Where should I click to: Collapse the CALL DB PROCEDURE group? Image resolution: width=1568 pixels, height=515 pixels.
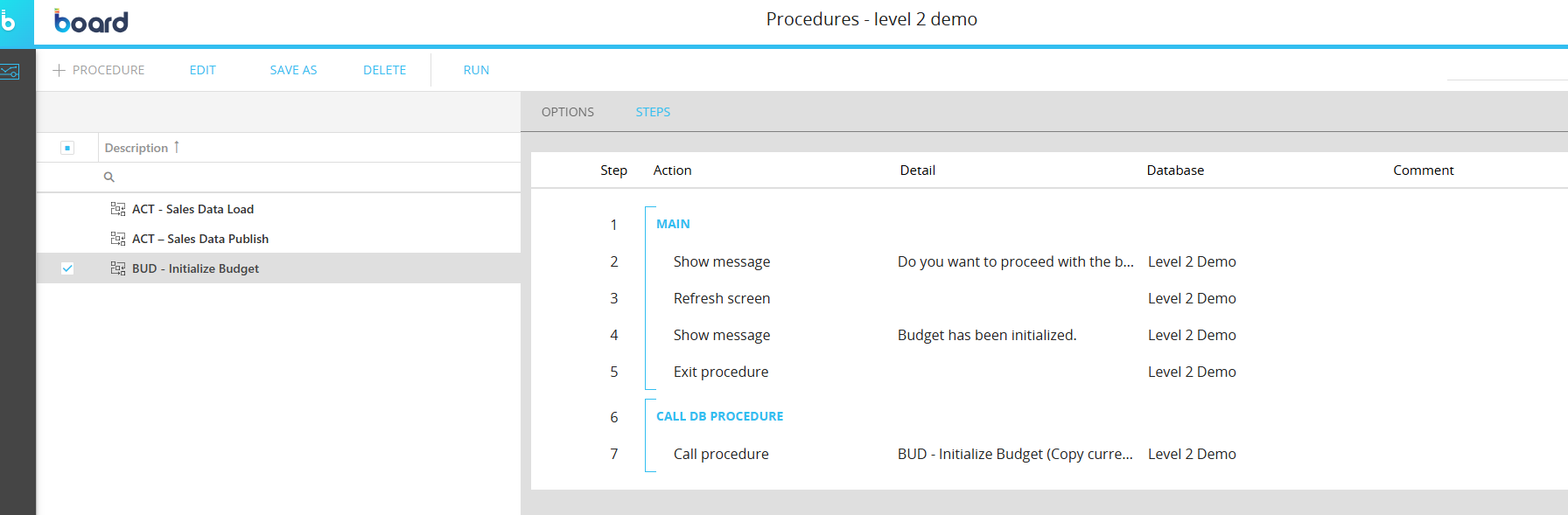click(650, 400)
